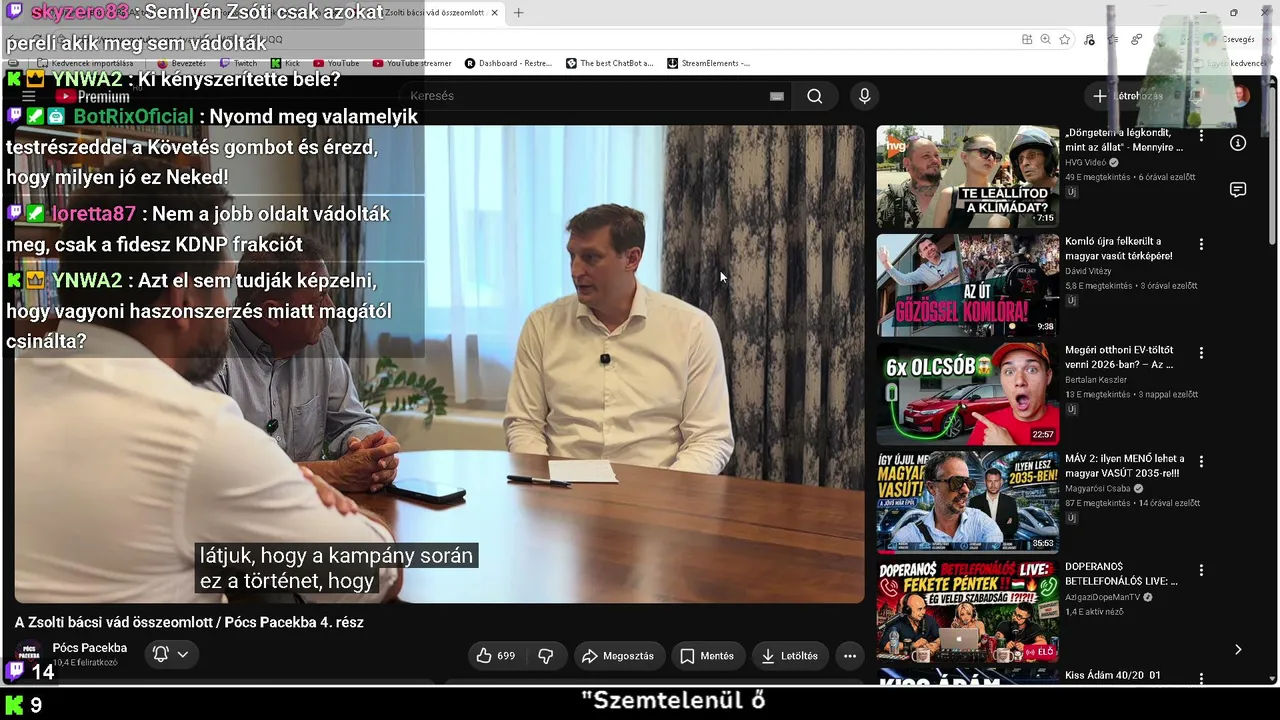Viewport: 1280px width, 720px height.
Task: Open the comments icon in the side panel
Action: pyautogui.click(x=1238, y=190)
